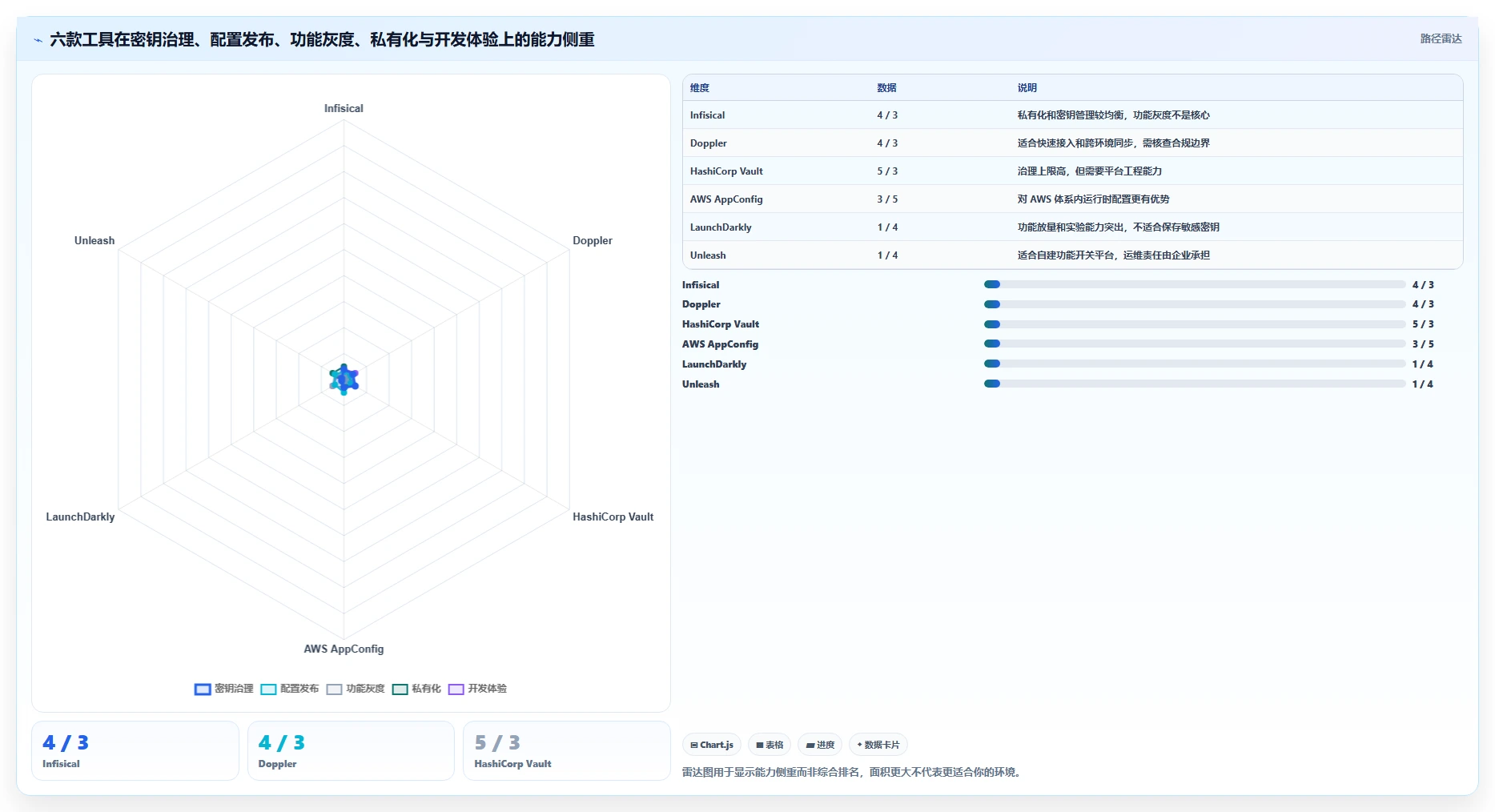Click the Doppler progress bar
1495x812 pixels.
(x=1195, y=304)
